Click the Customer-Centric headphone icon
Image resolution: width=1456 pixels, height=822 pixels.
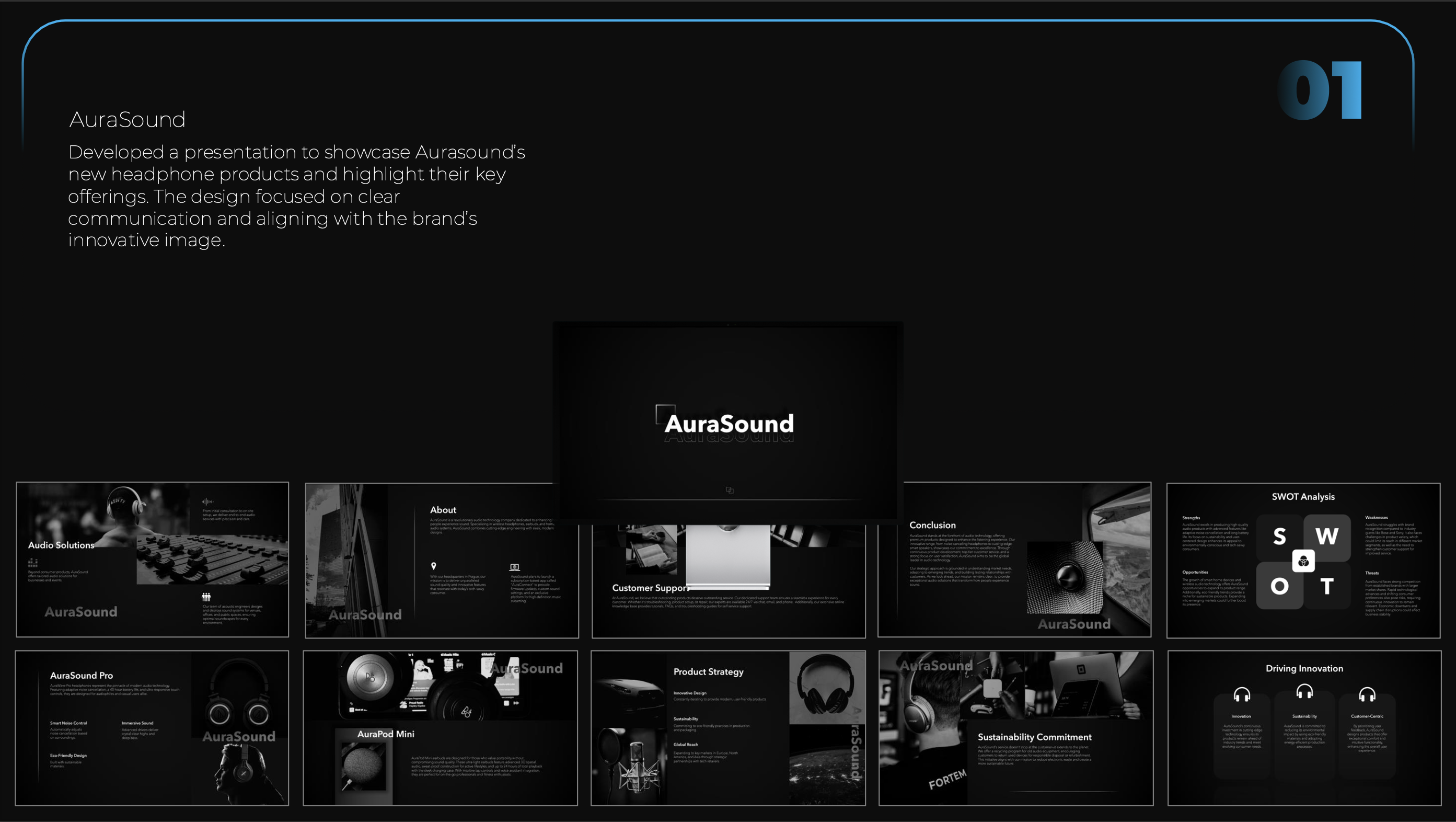tap(1367, 694)
